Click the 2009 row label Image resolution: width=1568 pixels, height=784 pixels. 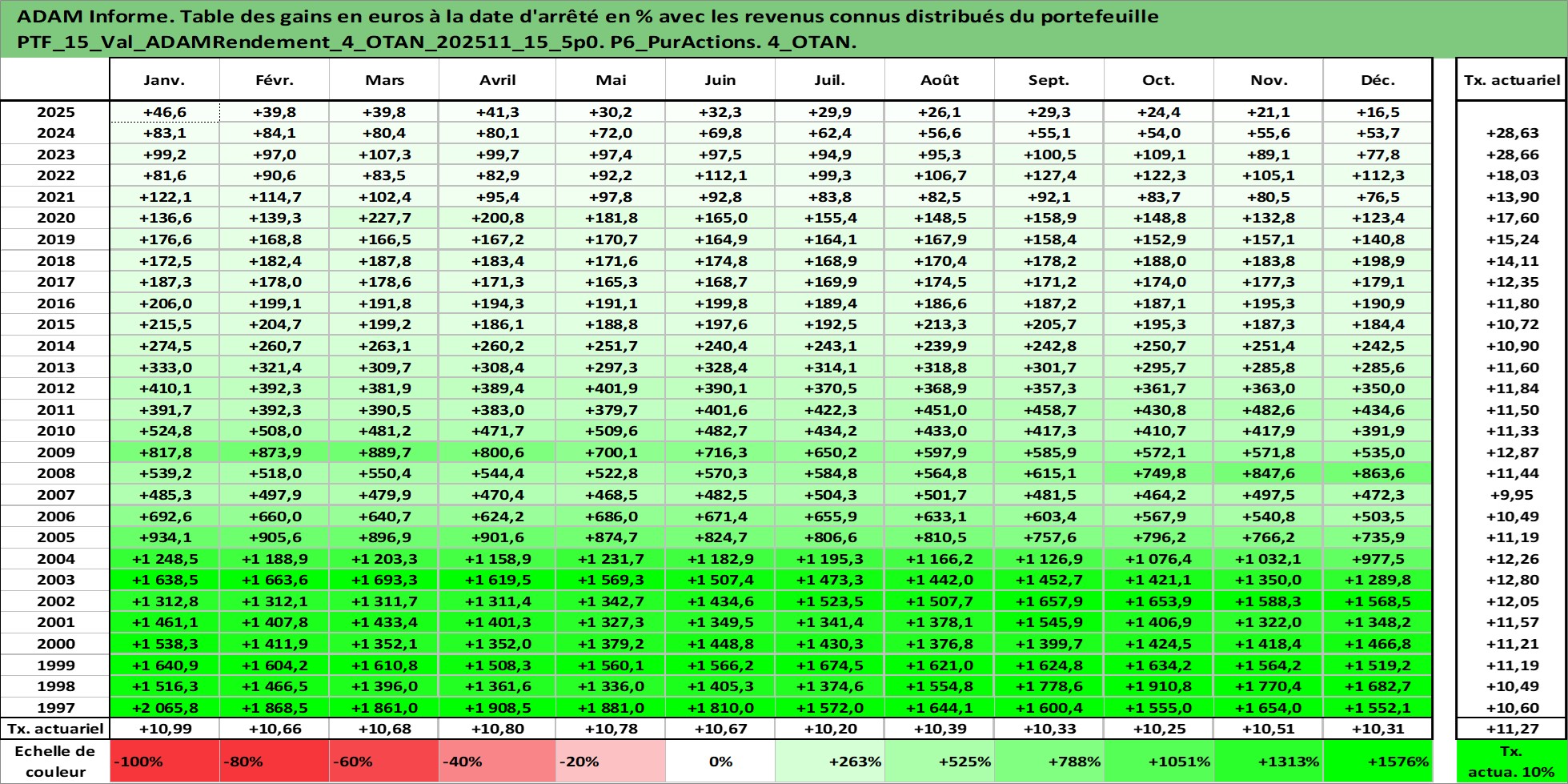point(54,452)
